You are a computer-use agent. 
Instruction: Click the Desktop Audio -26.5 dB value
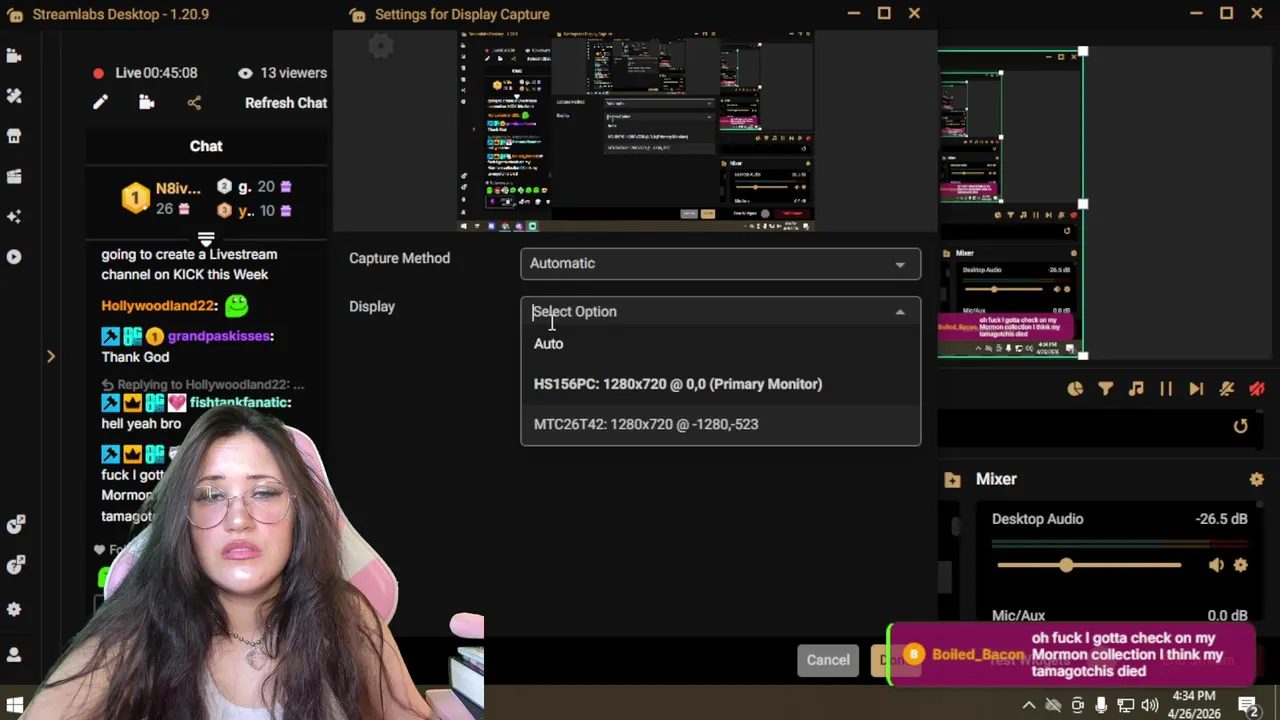click(x=1221, y=519)
